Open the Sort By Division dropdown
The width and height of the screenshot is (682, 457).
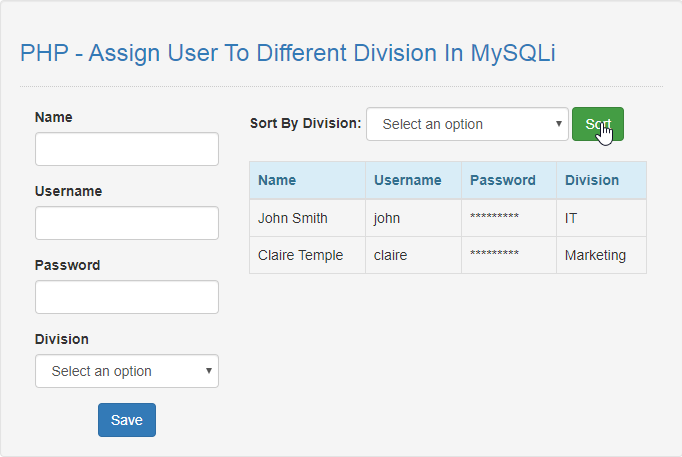(467, 124)
